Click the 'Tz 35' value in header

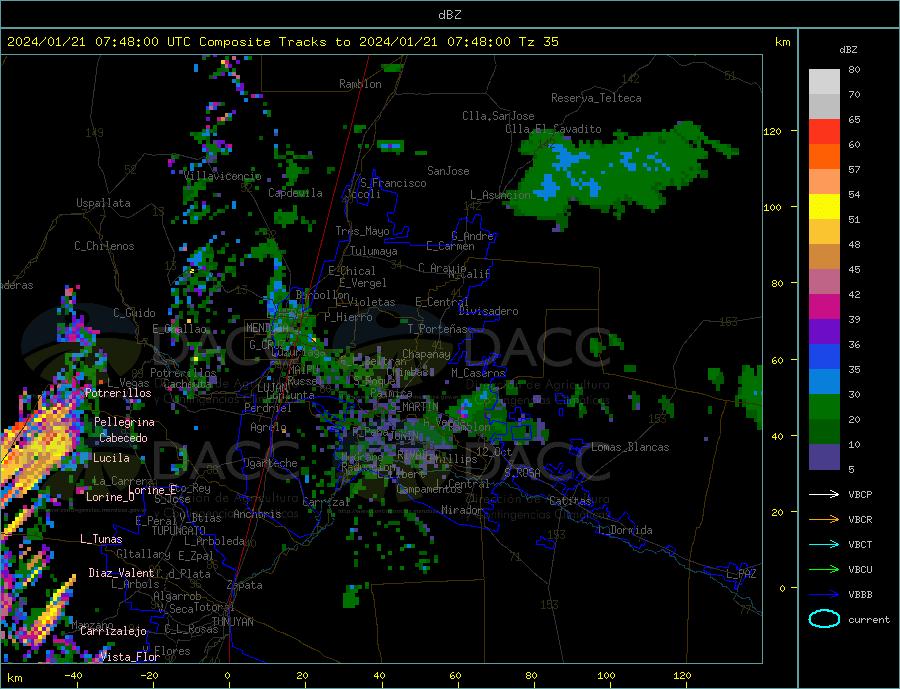click(x=538, y=42)
